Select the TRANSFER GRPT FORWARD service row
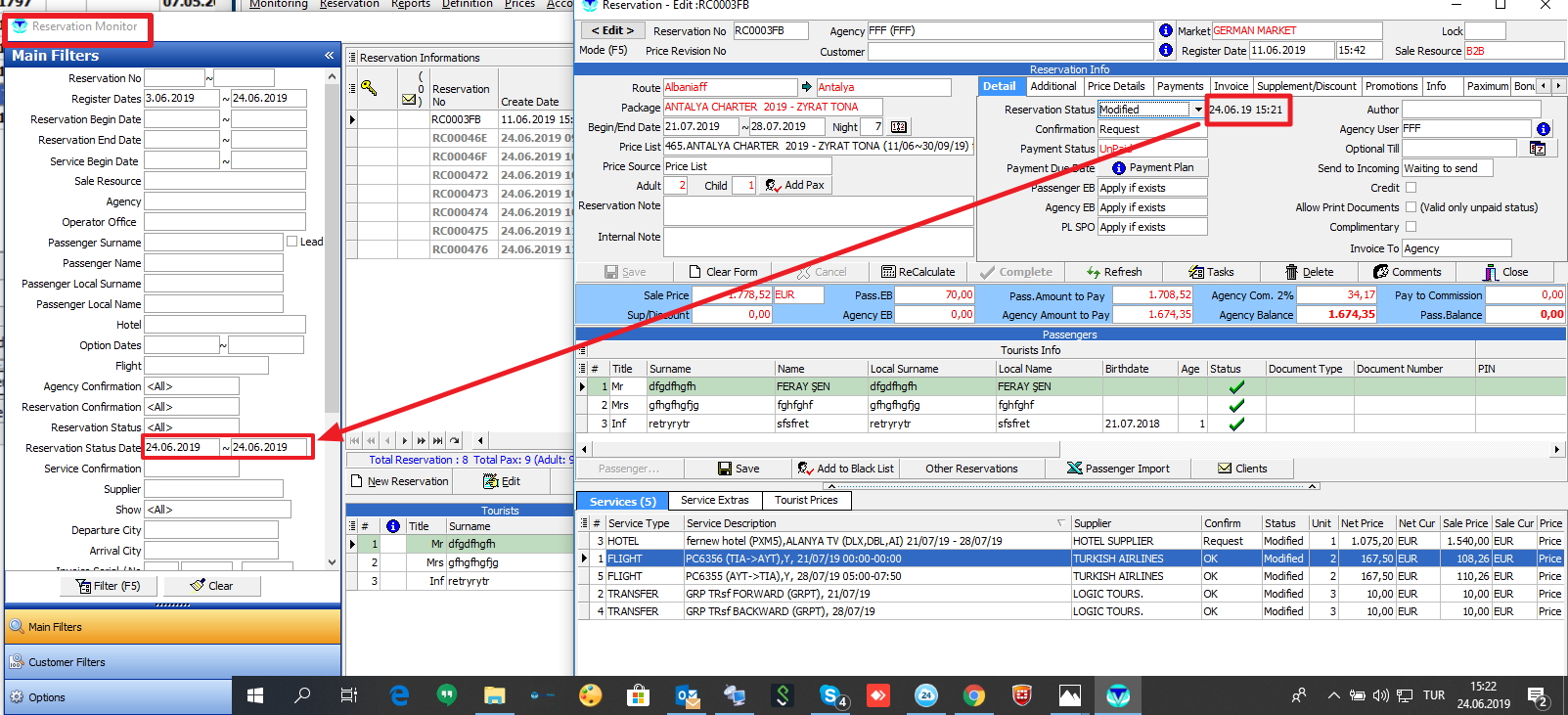The image size is (1568, 715). coord(1070,594)
